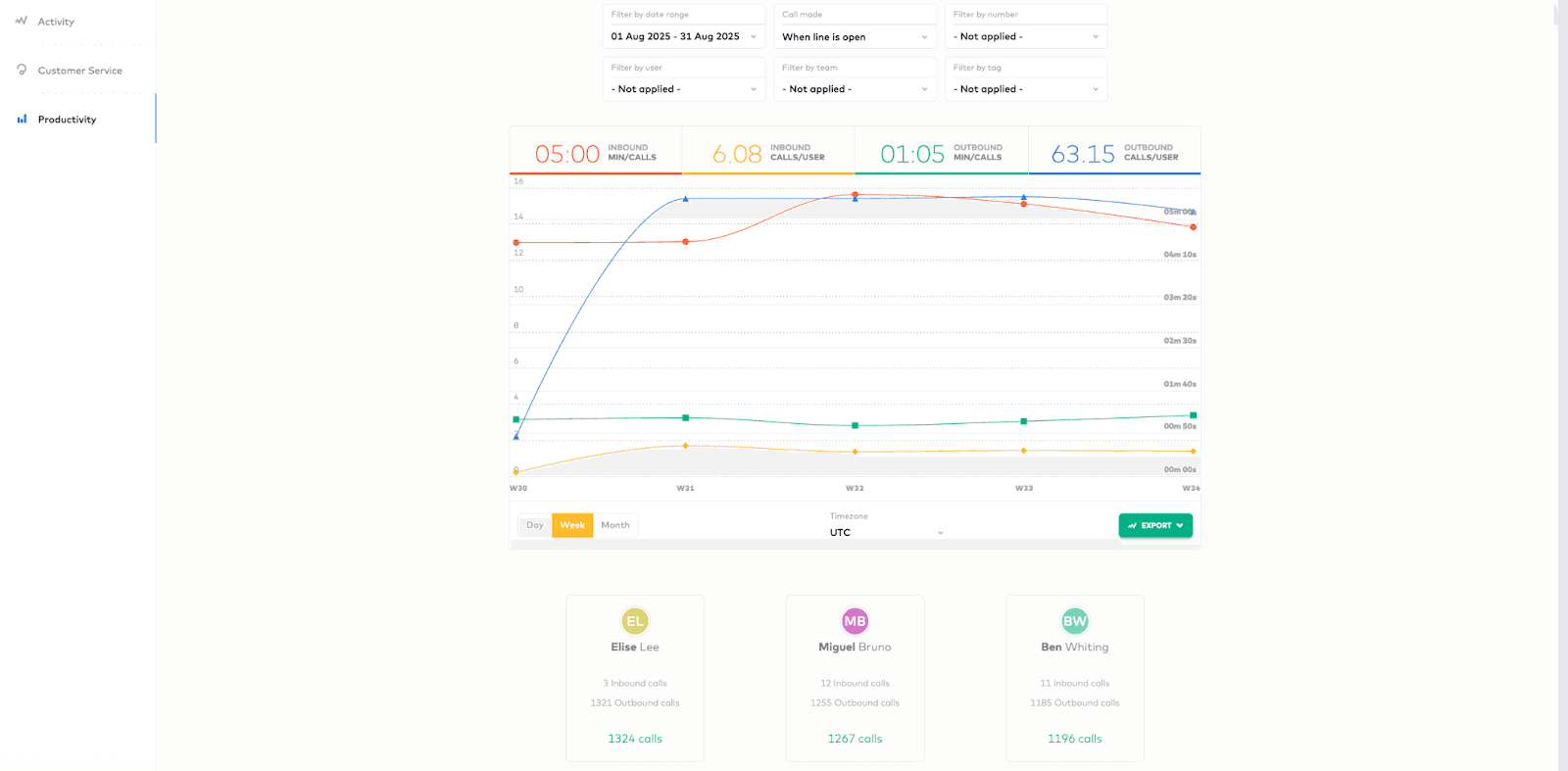The height and width of the screenshot is (771, 1568).
Task: Click Ben Whiting's BW avatar
Action: [x=1075, y=621]
